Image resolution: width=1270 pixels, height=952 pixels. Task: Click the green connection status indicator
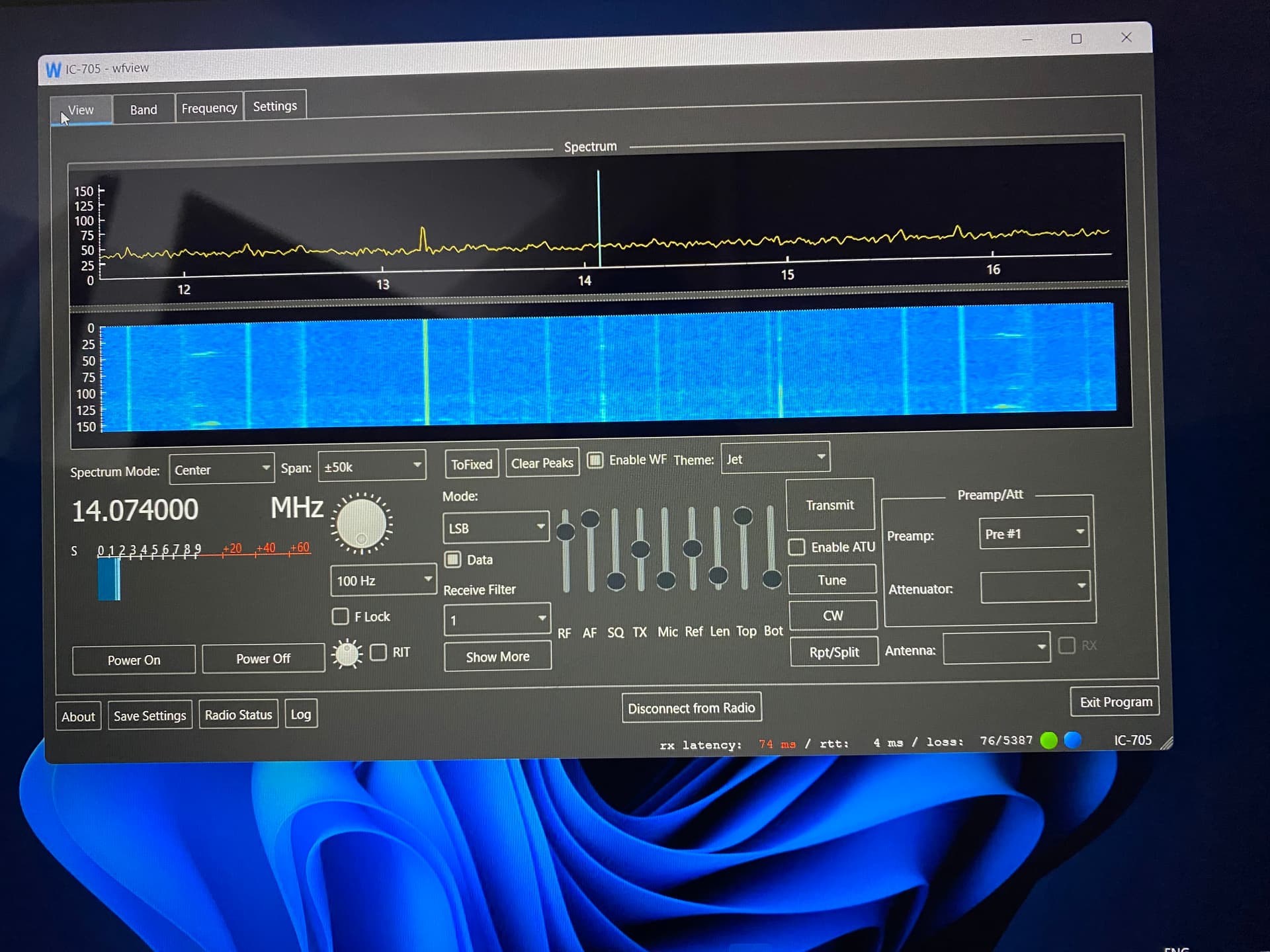(x=1049, y=740)
